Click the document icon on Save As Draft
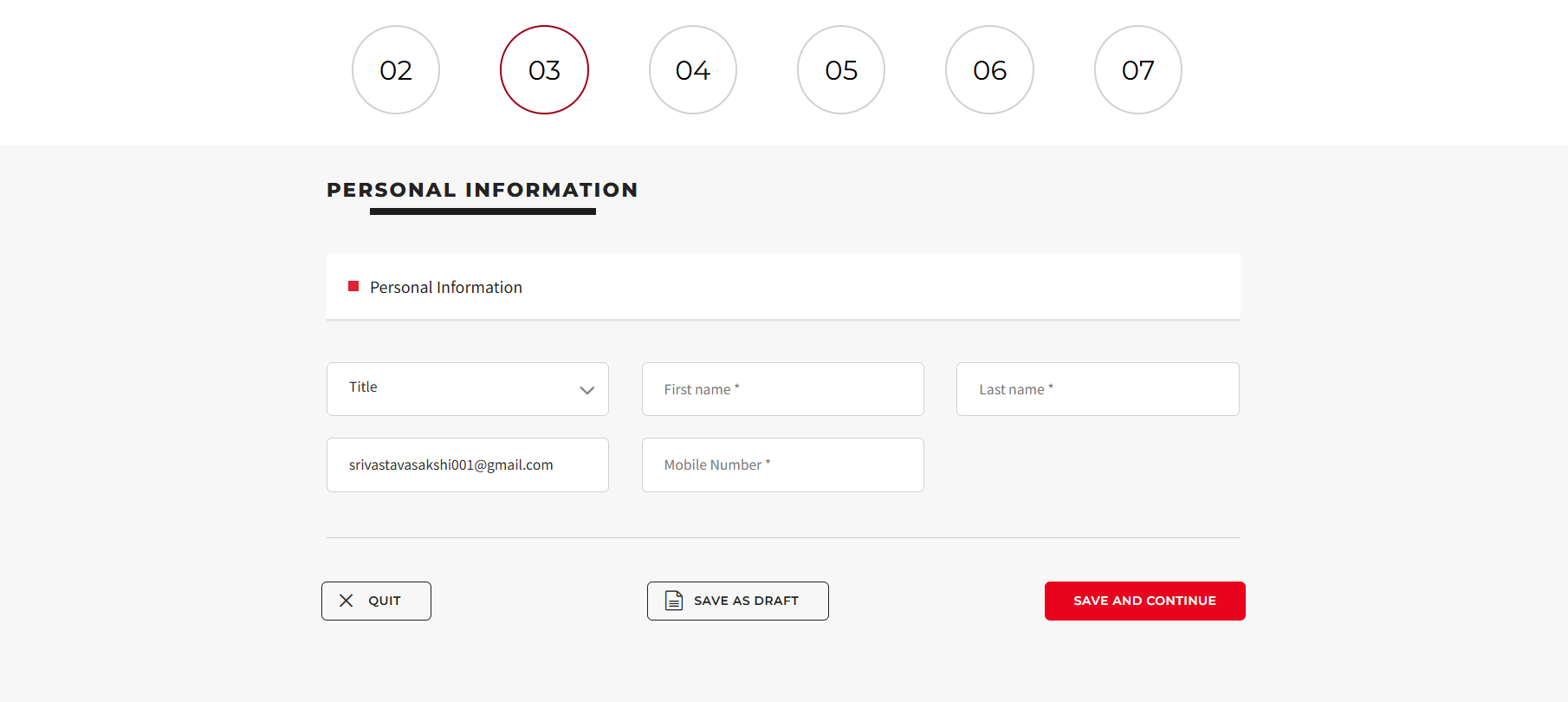 click(x=673, y=601)
